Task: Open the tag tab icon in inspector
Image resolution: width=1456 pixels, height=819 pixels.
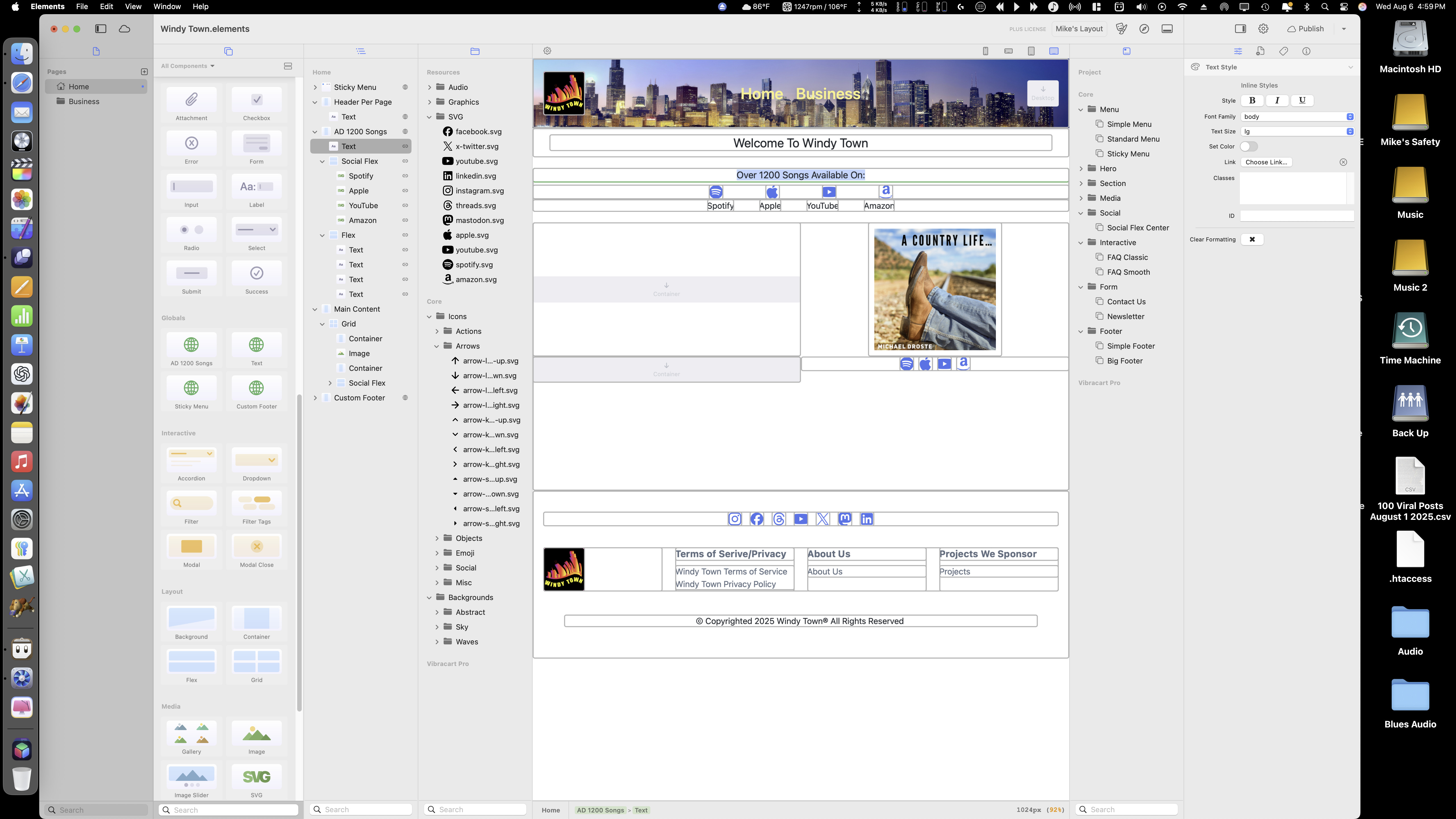Action: tap(1284, 51)
